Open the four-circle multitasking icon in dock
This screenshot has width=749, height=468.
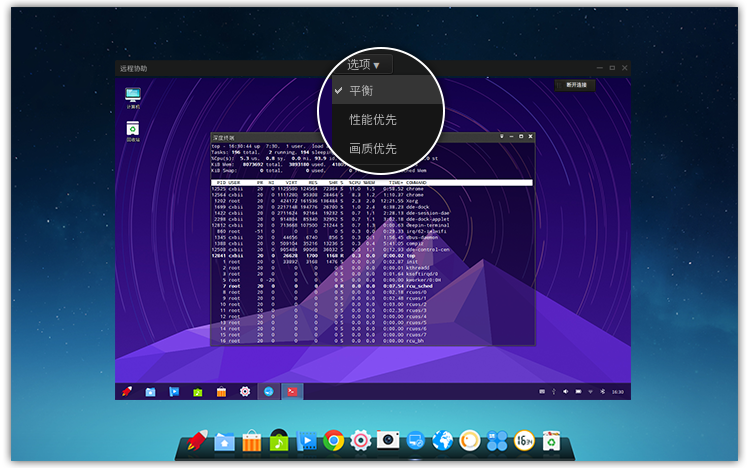pyautogui.click(x=497, y=441)
